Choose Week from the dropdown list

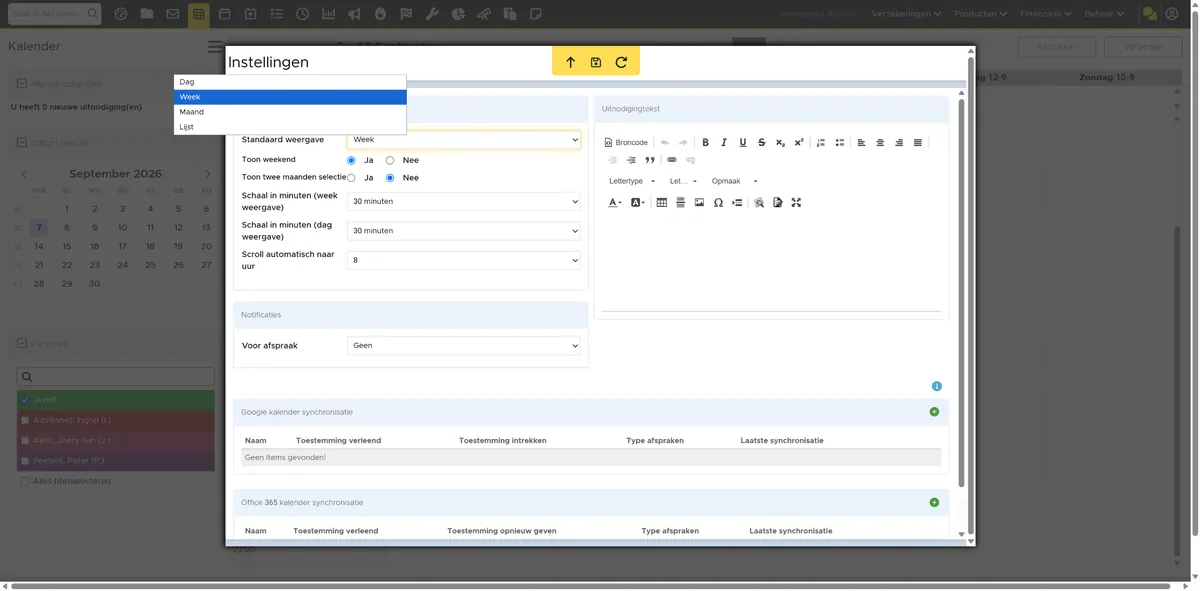pyautogui.click(x=290, y=97)
